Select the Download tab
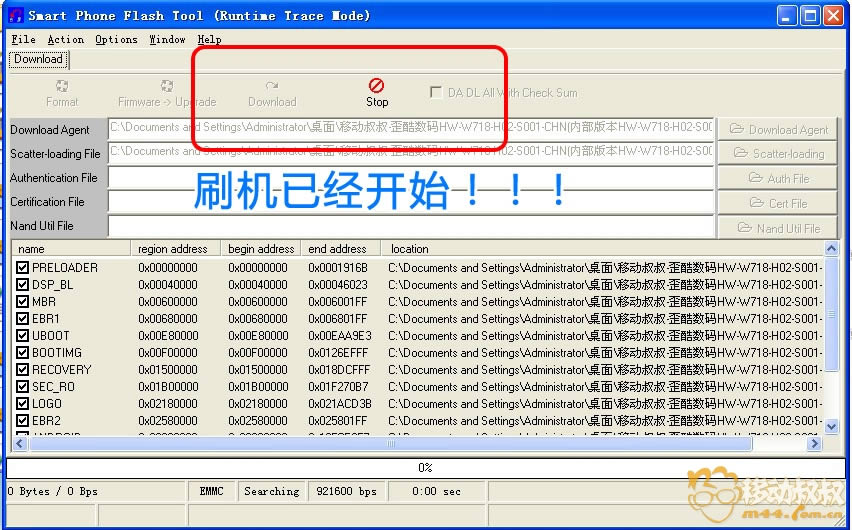The width and height of the screenshot is (852, 530). (38, 59)
